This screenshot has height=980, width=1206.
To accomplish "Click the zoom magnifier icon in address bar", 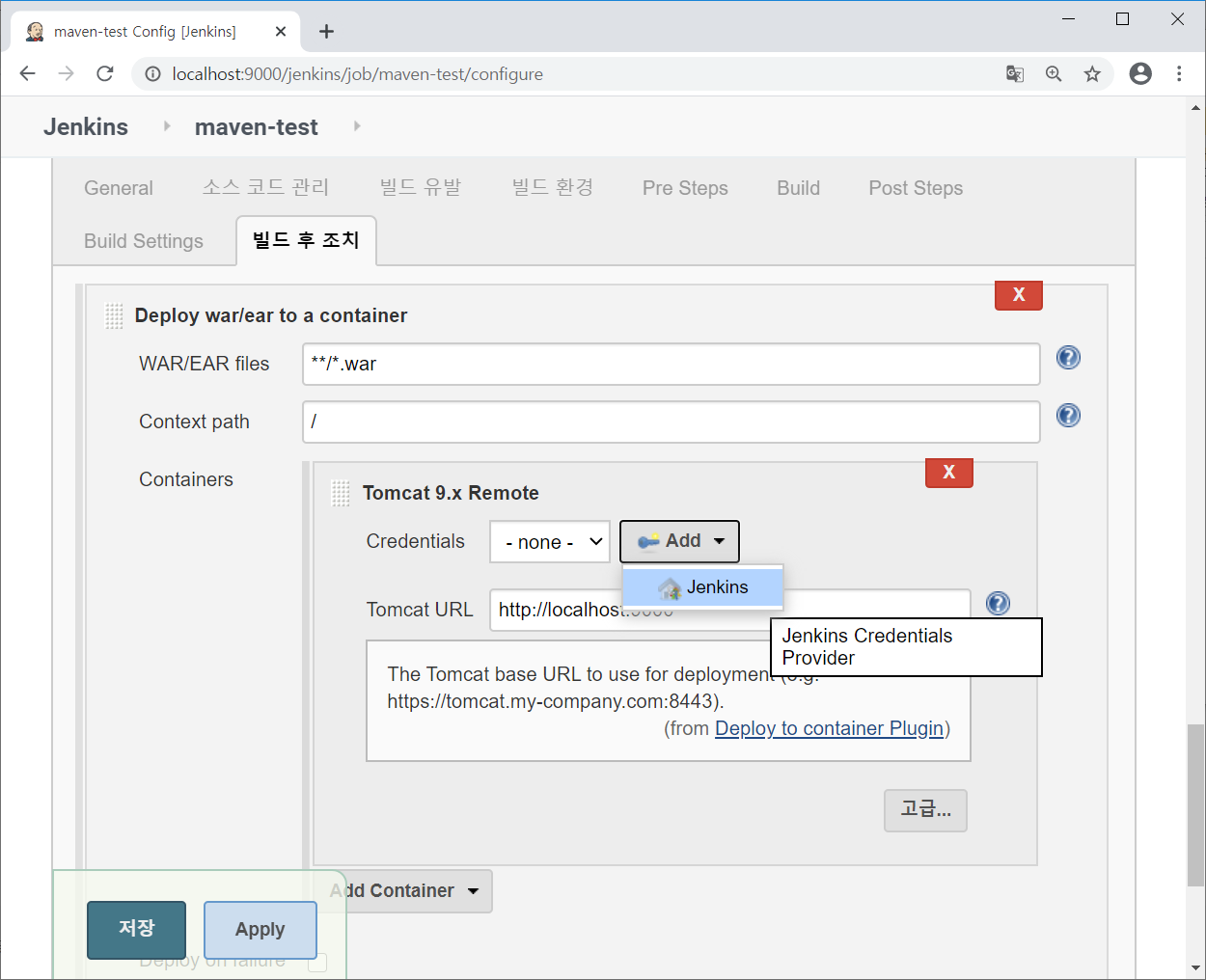I will coord(1054,74).
